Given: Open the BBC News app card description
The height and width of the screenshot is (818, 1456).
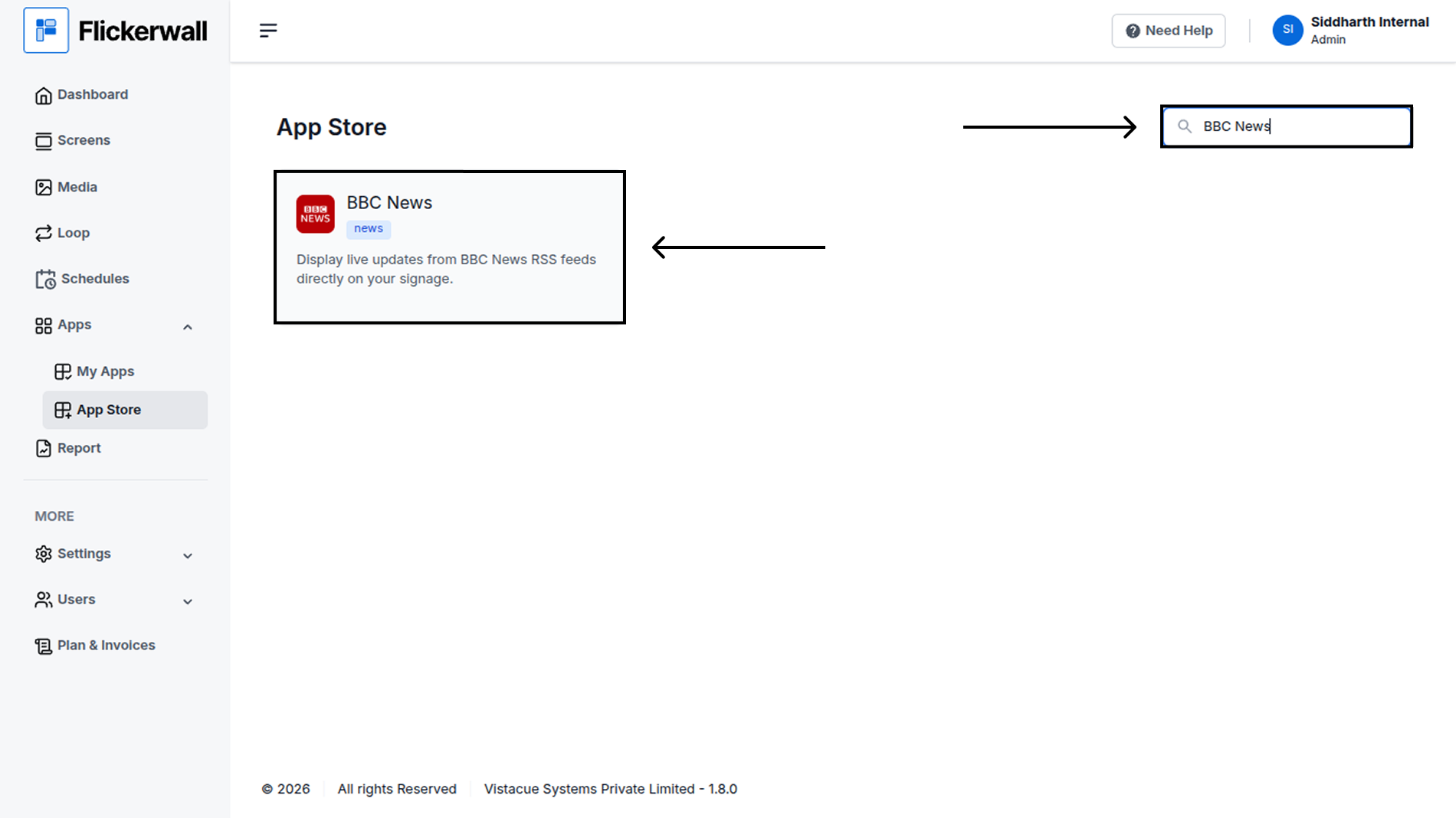Looking at the screenshot, I should click(x=446, y=269).
